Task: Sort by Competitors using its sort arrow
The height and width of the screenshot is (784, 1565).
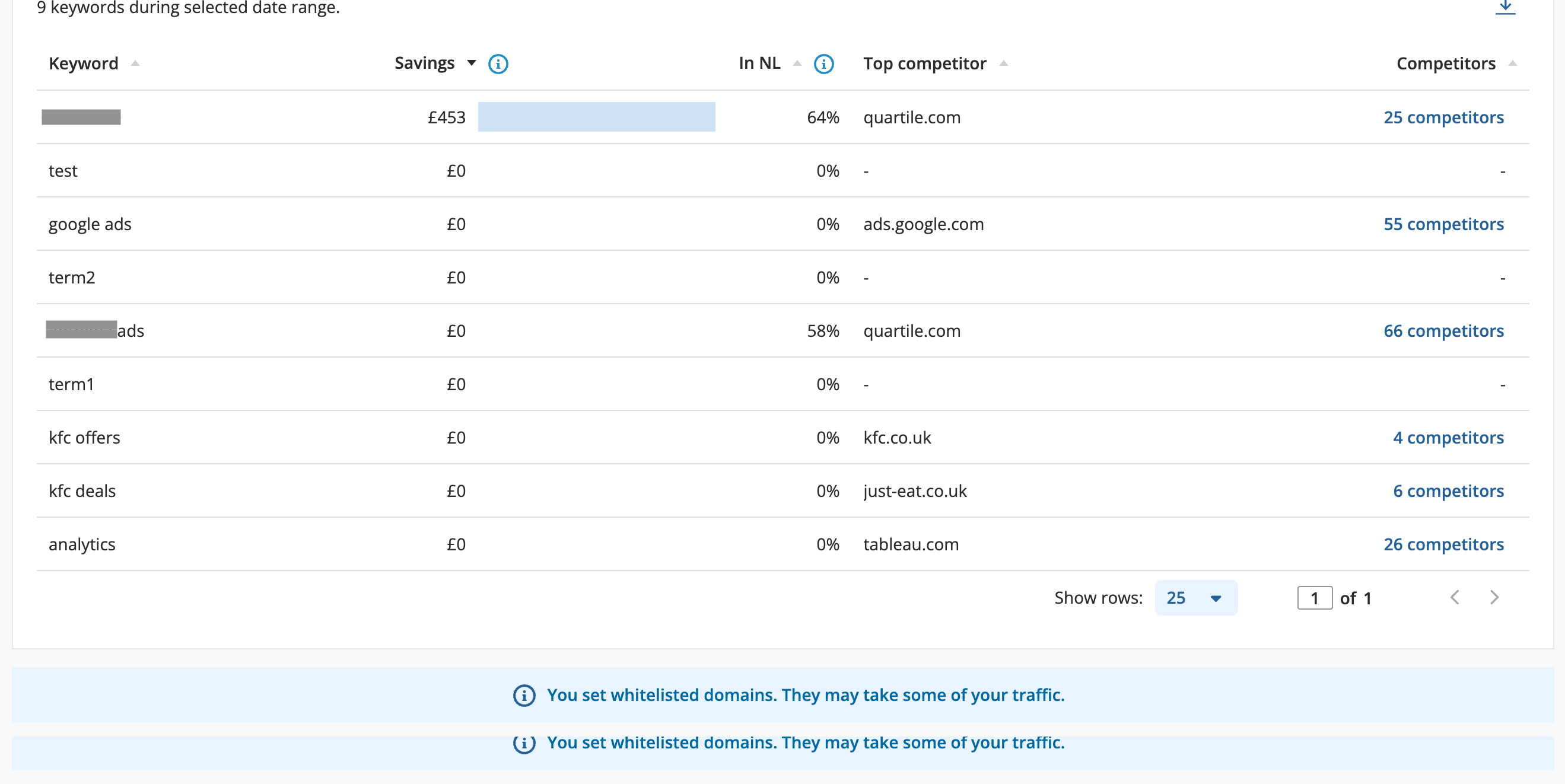Action: click(1513, 63)
